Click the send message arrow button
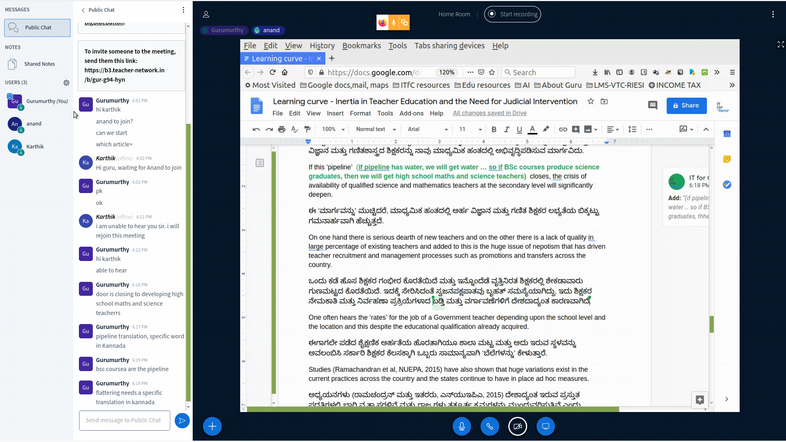 tap(181, 420)
